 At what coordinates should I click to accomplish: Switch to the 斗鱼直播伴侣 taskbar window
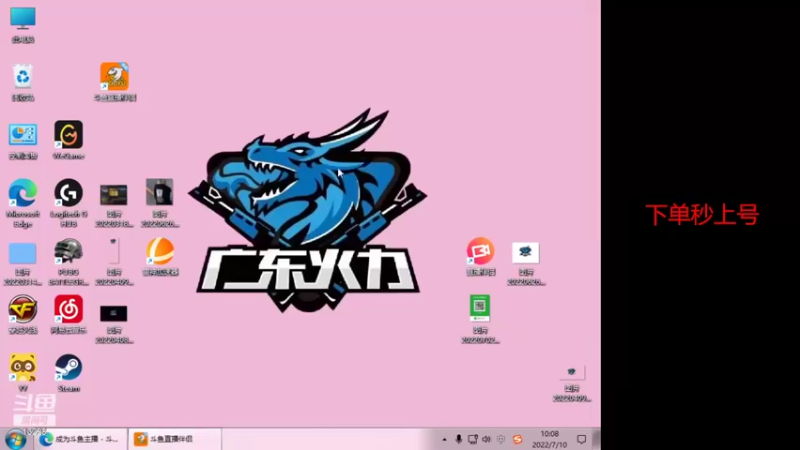(x=174, y=439)
